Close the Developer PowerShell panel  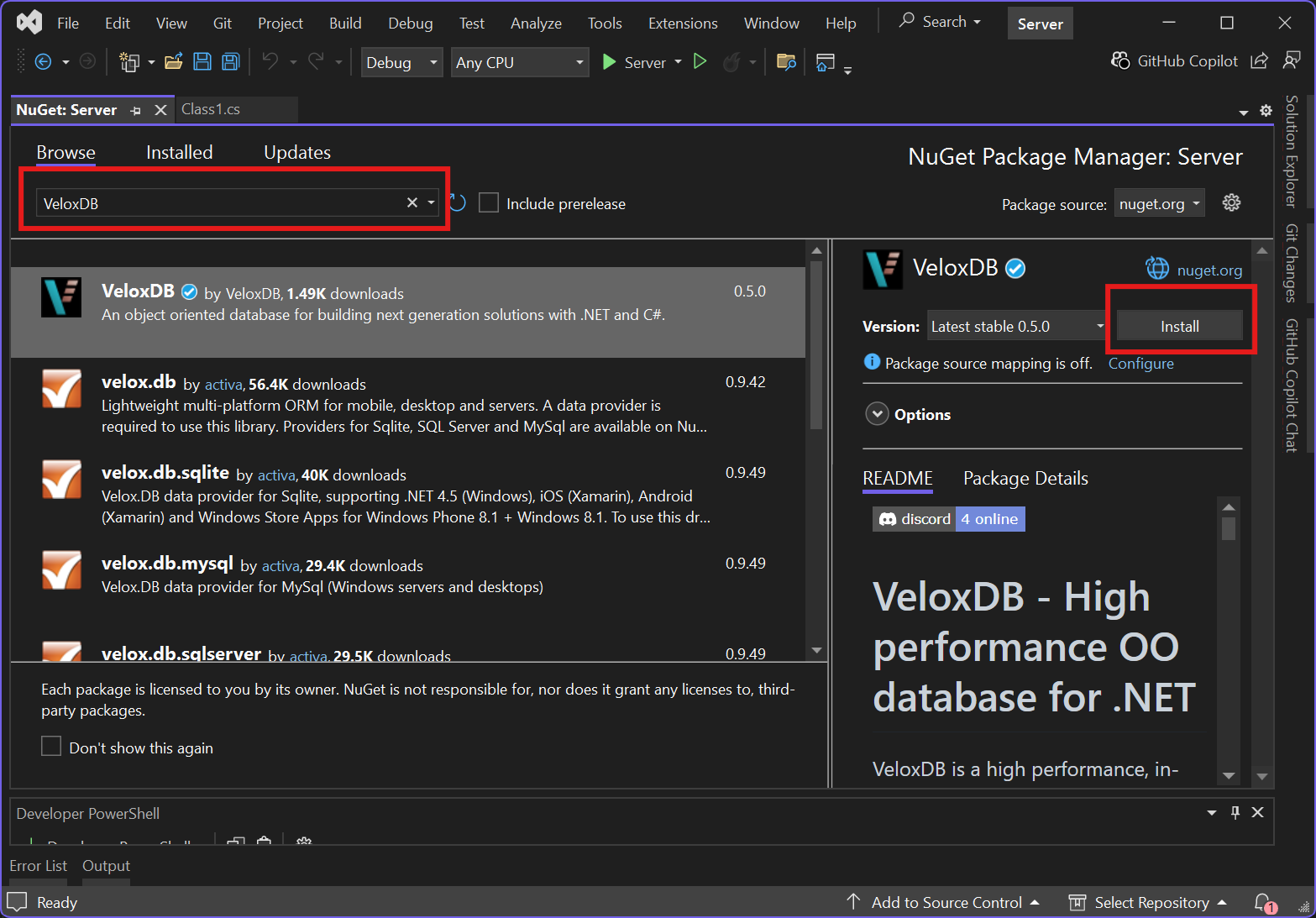click(1257, 812)
